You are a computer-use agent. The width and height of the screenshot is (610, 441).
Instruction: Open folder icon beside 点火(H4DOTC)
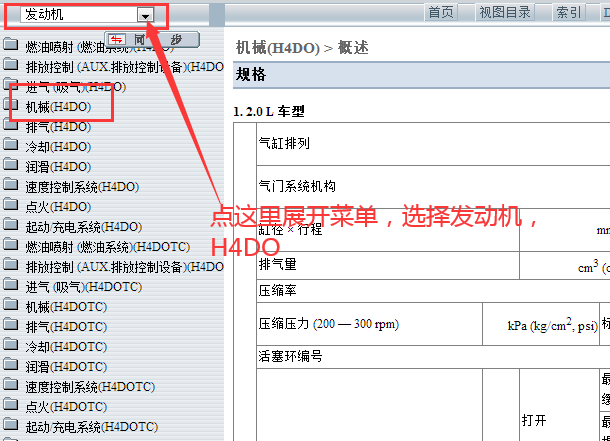[11, 404]
